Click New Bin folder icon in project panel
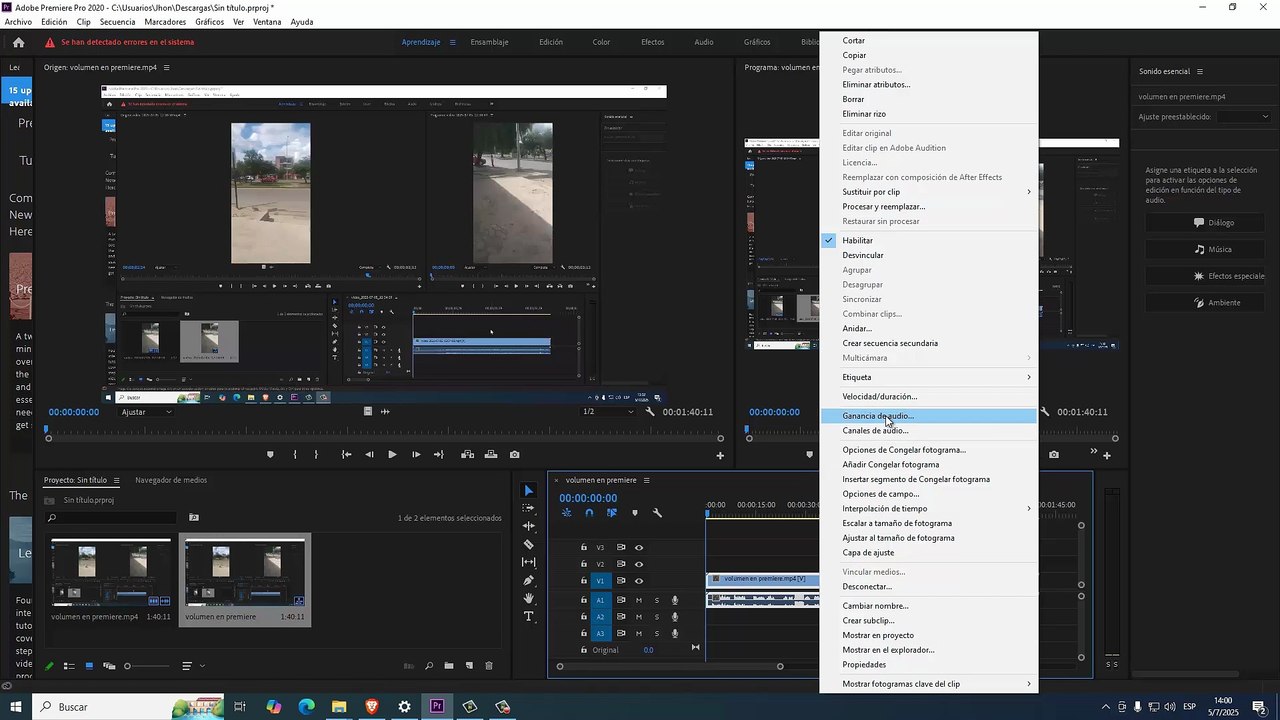Screen dimensions: 1280x720 click(449, 666)
